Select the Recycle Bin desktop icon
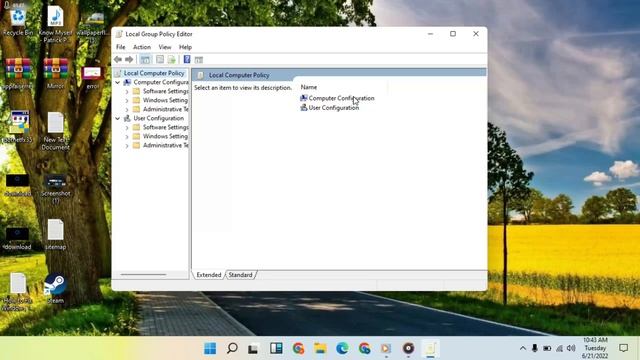Image resolution: width=640 pixels, height=360 pixels. 18,22
